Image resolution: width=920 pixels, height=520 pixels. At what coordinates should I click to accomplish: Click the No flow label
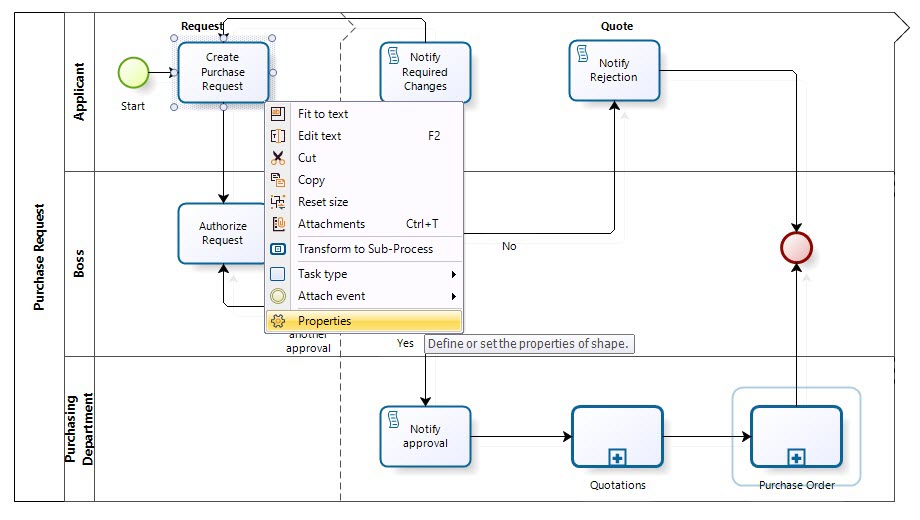[x=509, y=247]
